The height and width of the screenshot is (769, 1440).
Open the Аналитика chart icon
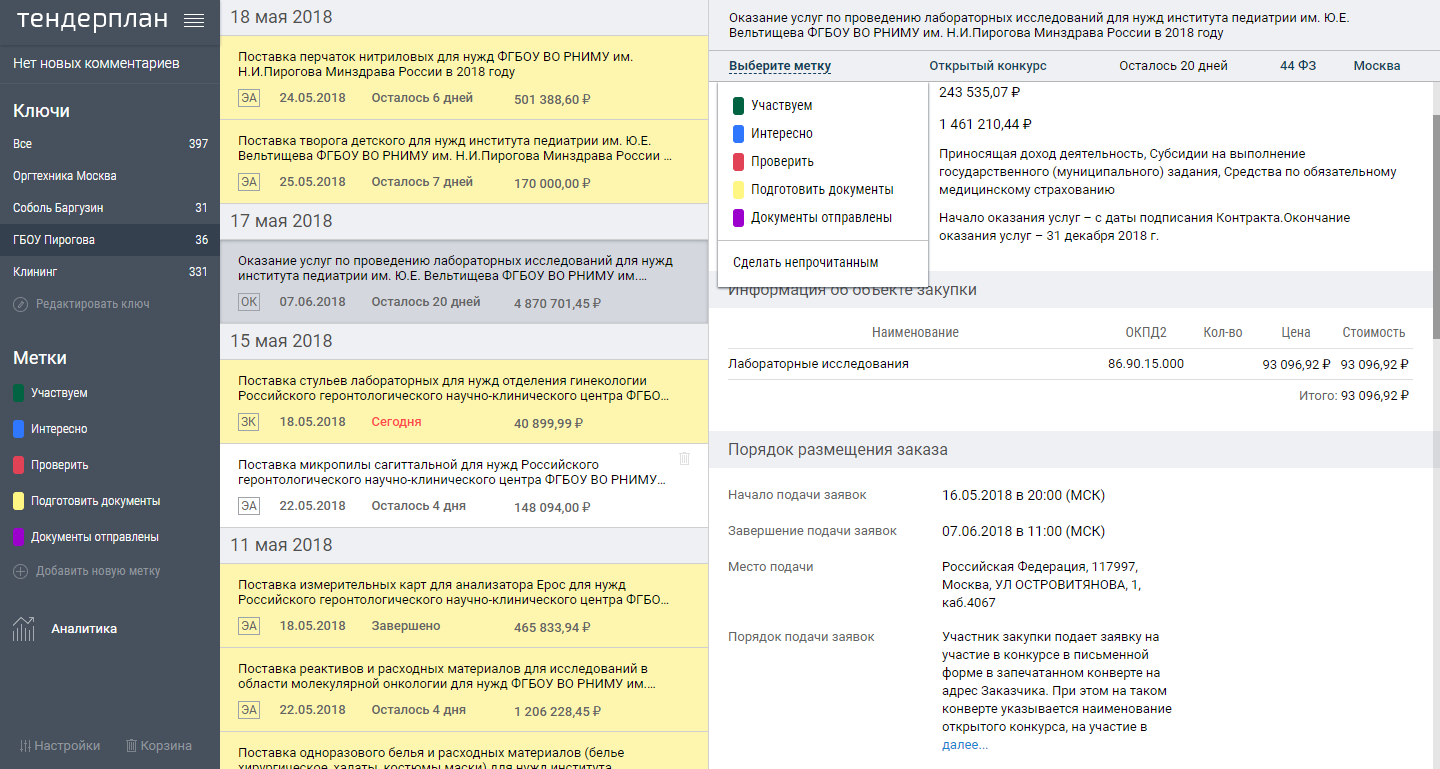click(23, 629)
